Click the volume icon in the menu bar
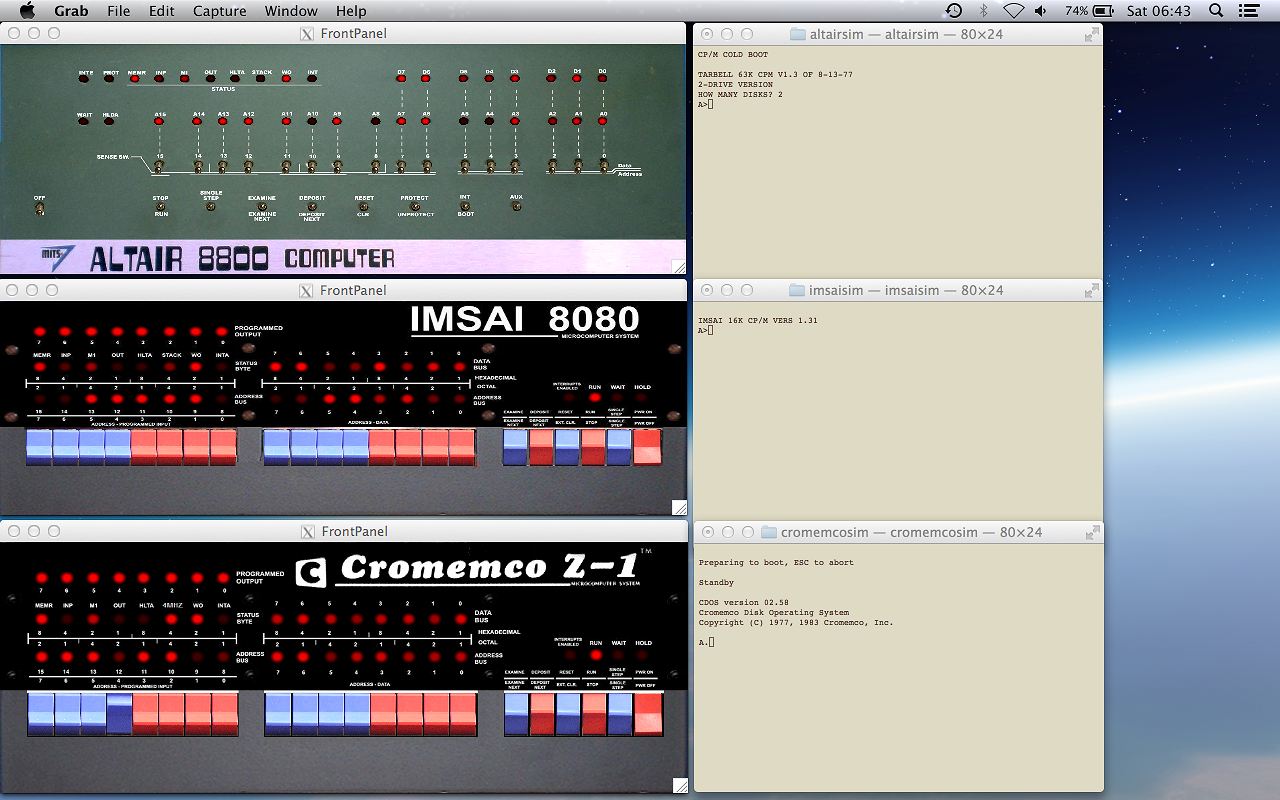 [x=1040, y=11]
